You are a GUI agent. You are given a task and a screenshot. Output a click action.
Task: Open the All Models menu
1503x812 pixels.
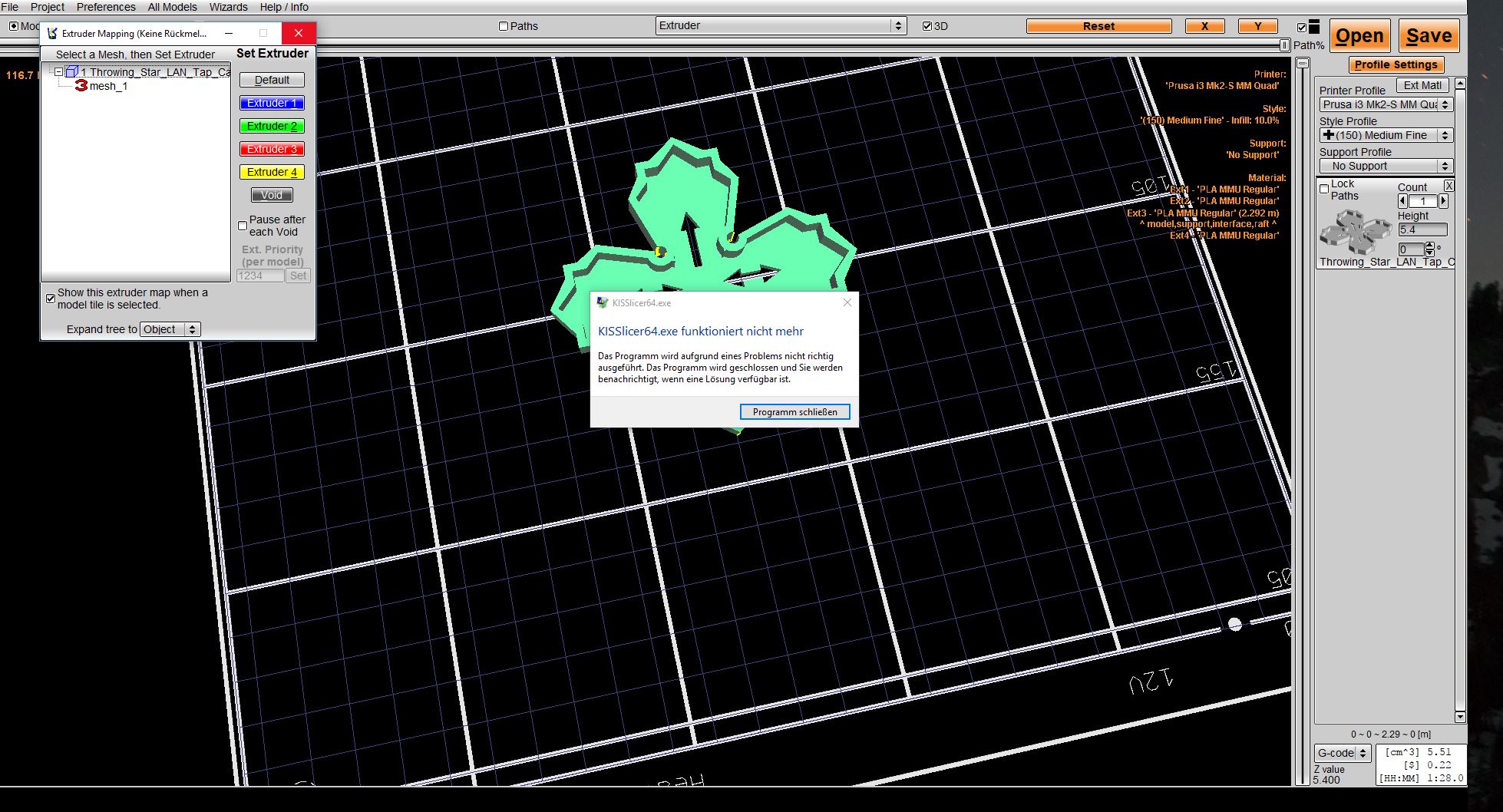[172, 7]
